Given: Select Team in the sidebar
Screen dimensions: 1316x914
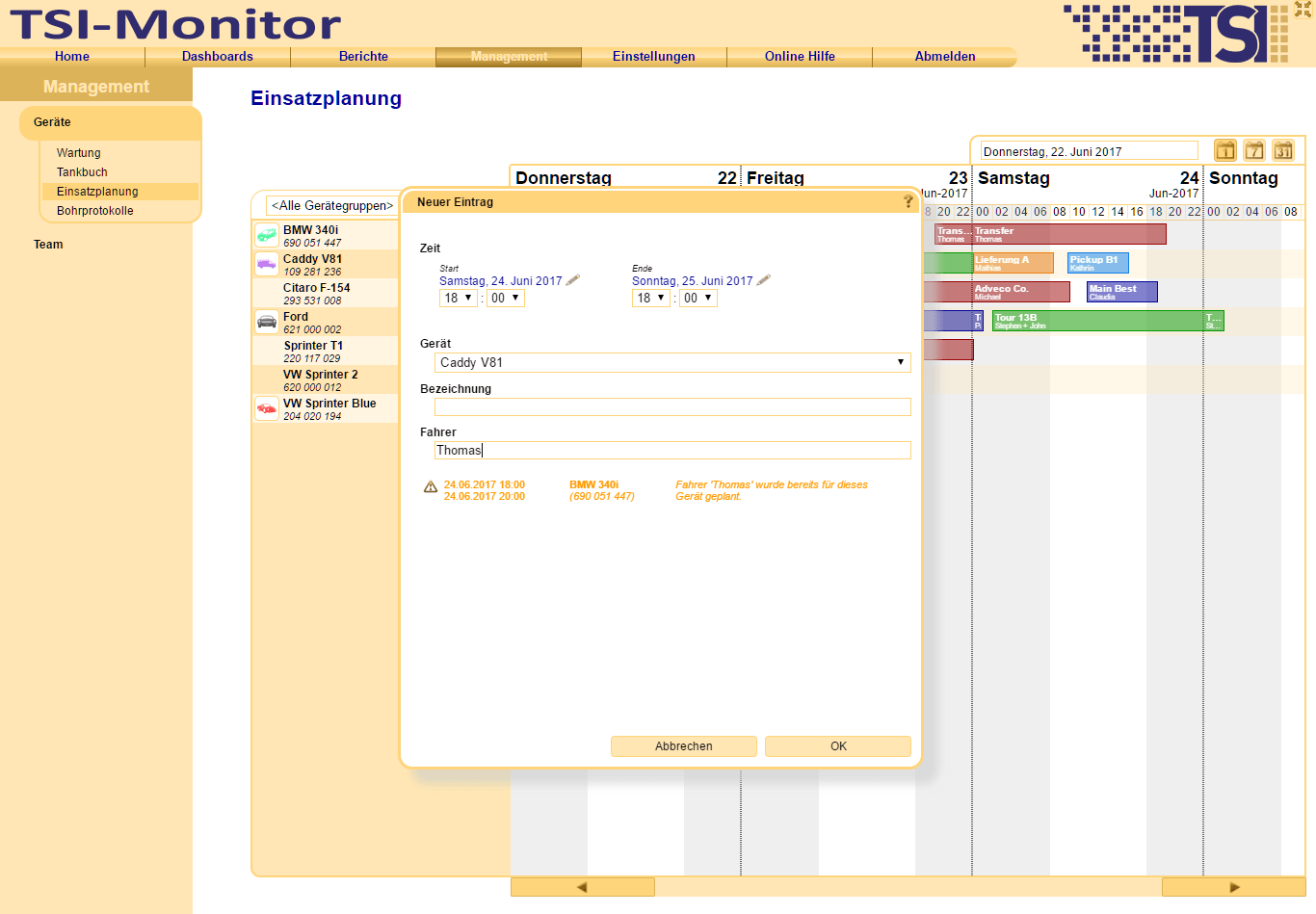Looking at the screenshot, I should pos(48,245).
